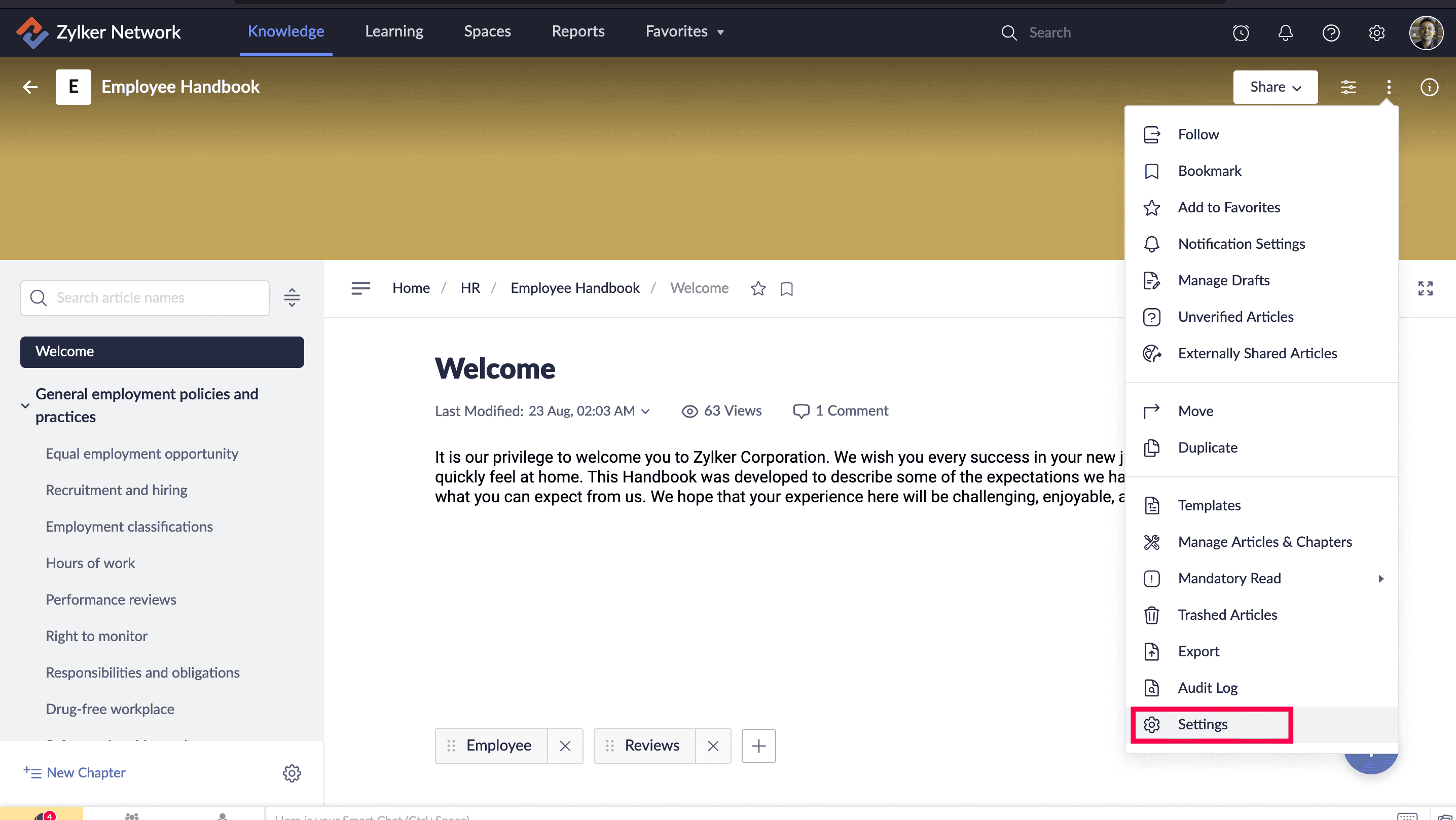Click the chapter settings gear near New Chapter
Viewport: 1456px width, 820px height.
292,772
